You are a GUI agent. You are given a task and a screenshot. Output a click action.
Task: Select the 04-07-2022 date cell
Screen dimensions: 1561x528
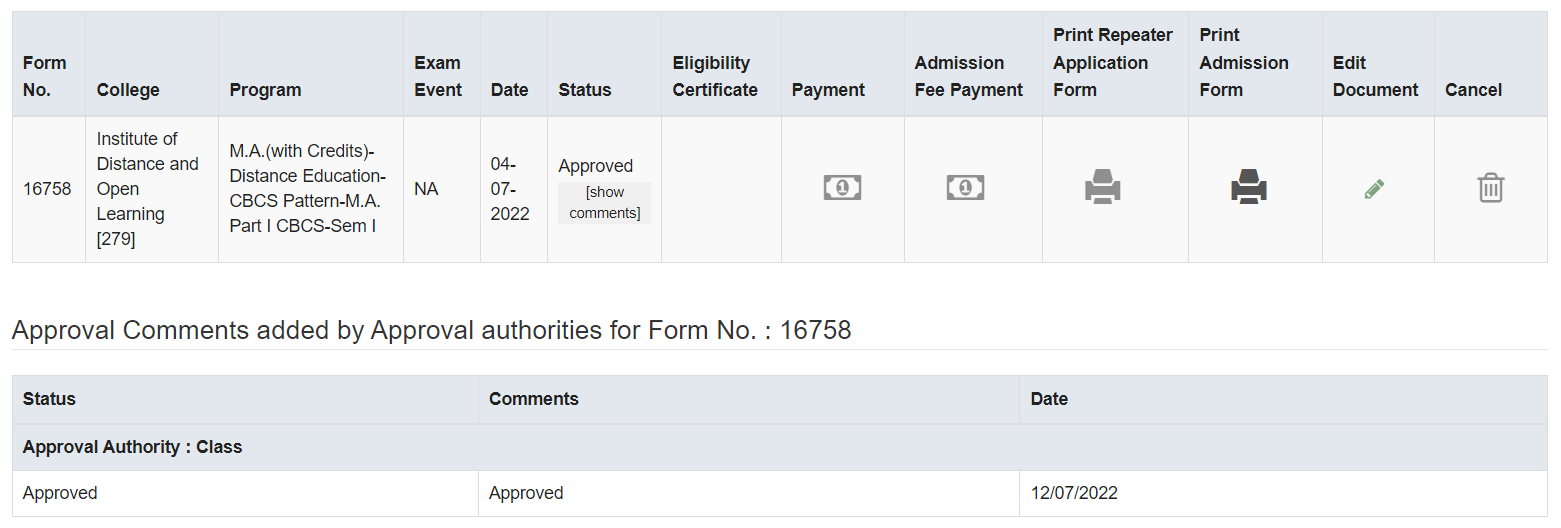[x=510, y=189]
